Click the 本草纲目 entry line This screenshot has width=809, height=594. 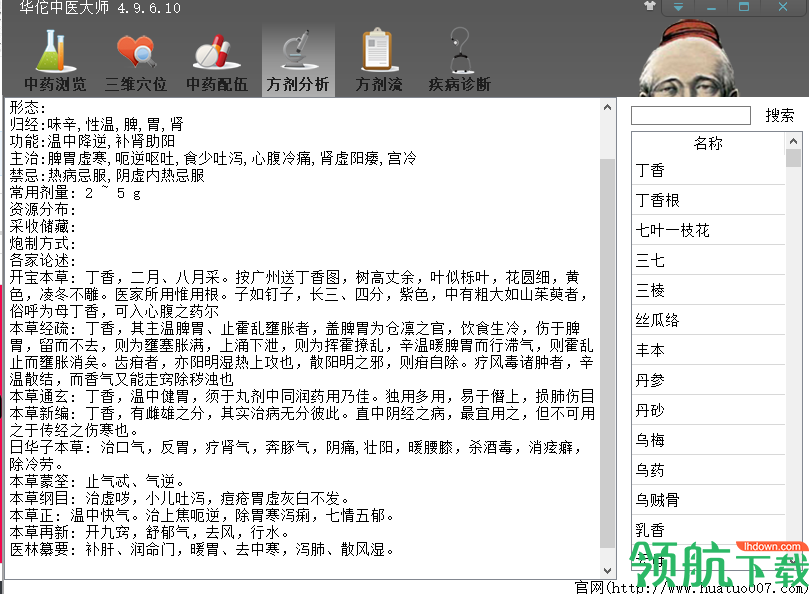point(180,499)
